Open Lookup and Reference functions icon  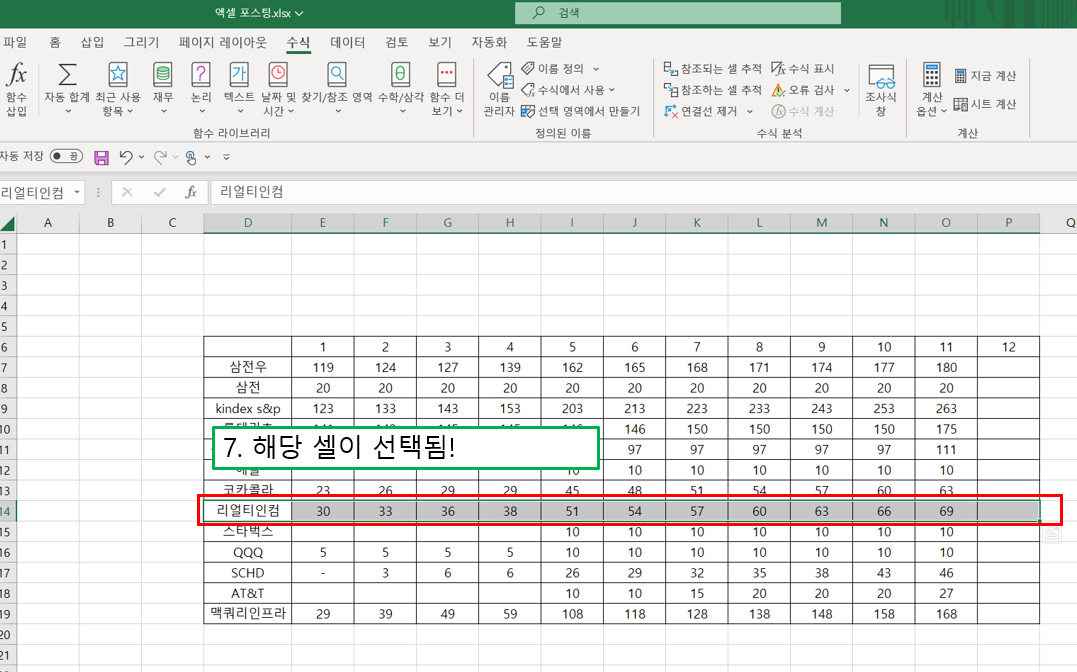337,74
